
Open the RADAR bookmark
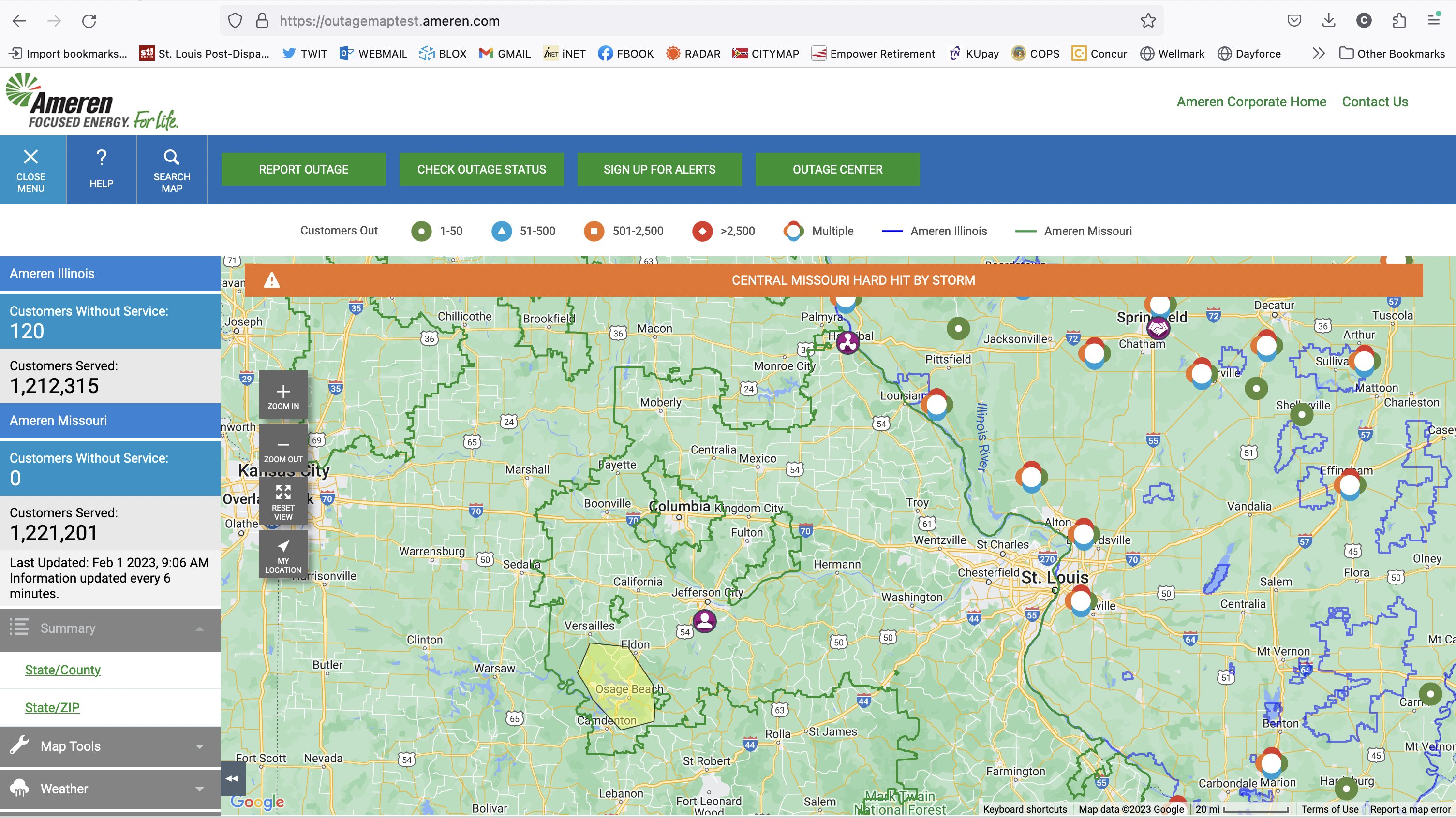pos(693,54)
